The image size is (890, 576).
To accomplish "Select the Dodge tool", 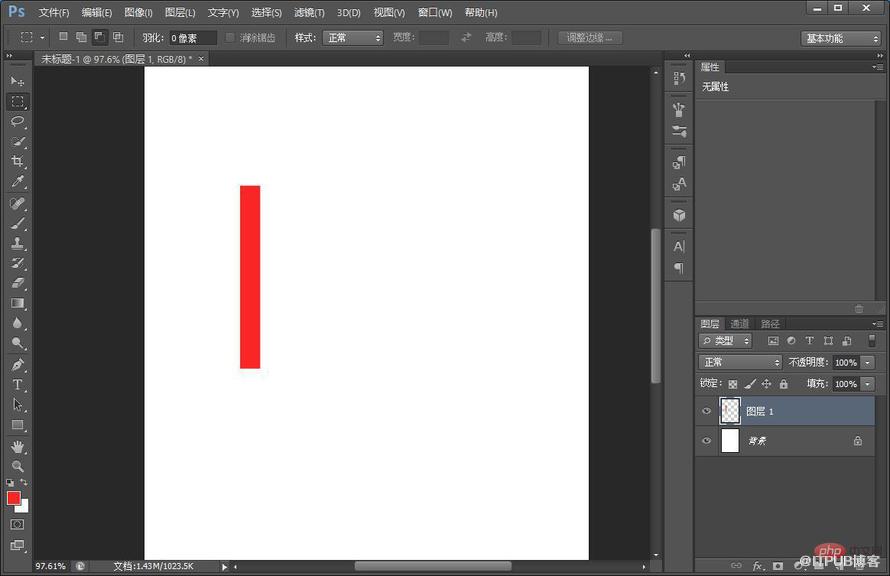I will (x=17, y=343).
